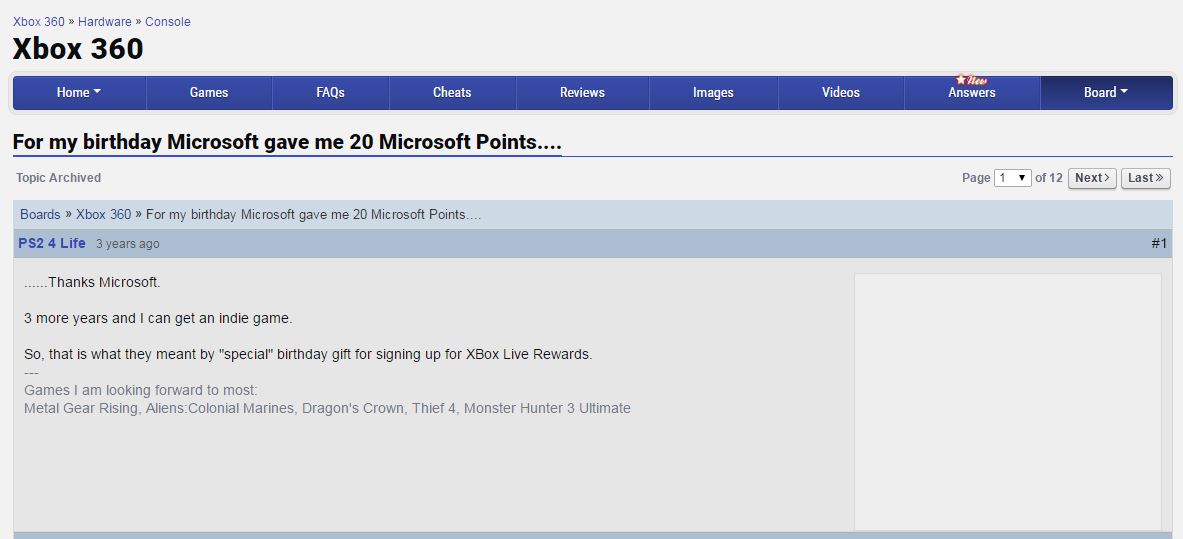
Task: Click the '......Thanks Microsoft.' line
Action: 92,283
